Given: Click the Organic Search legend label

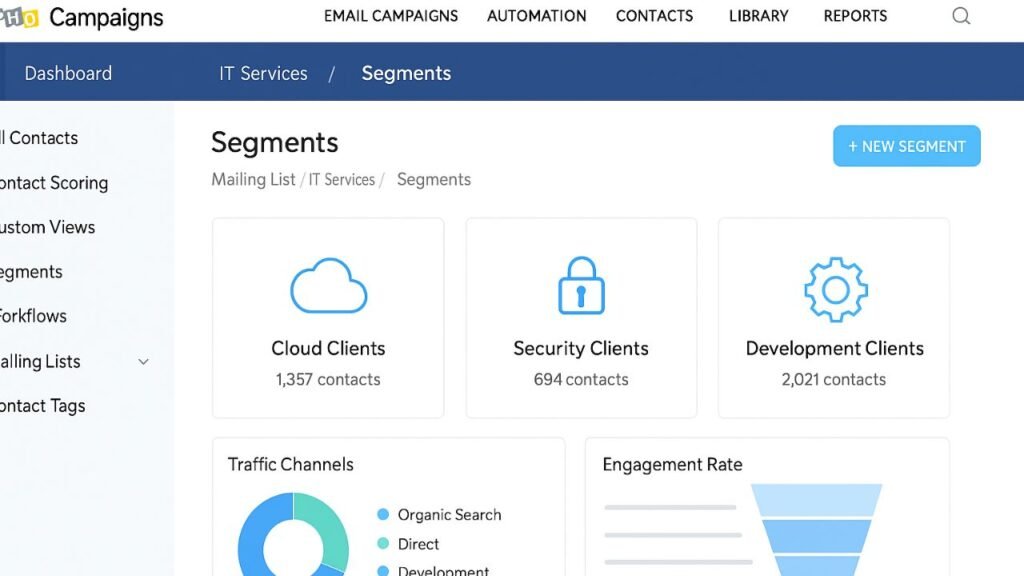Looking at the screenshot, I should (449, 515).
